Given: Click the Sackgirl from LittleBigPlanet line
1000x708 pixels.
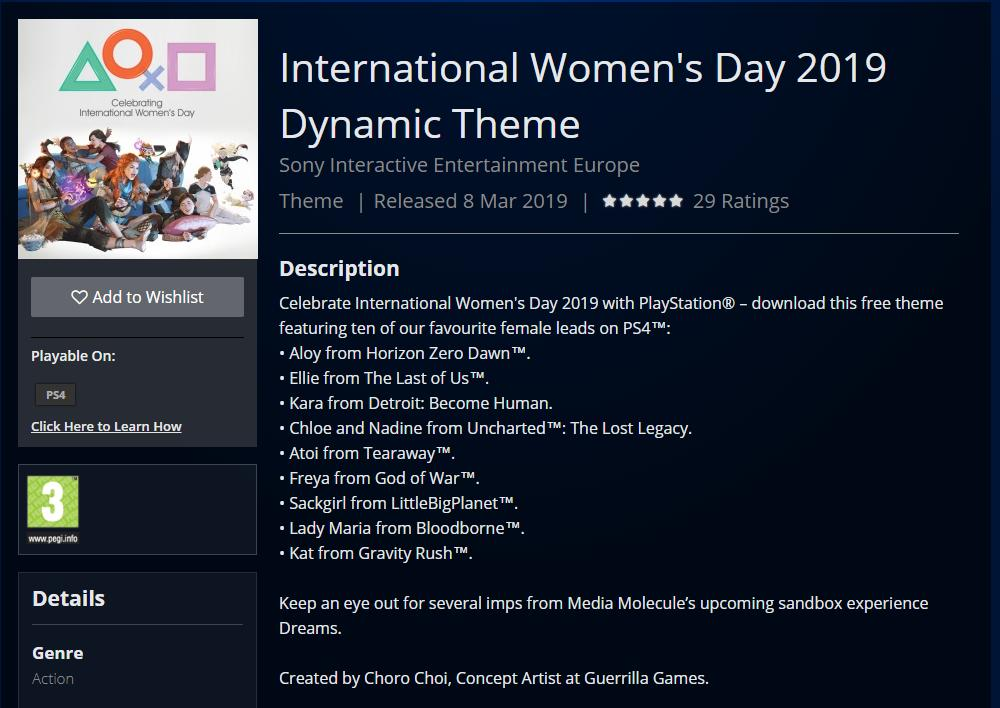Looking at the screenshot, I should pos(399,503).
